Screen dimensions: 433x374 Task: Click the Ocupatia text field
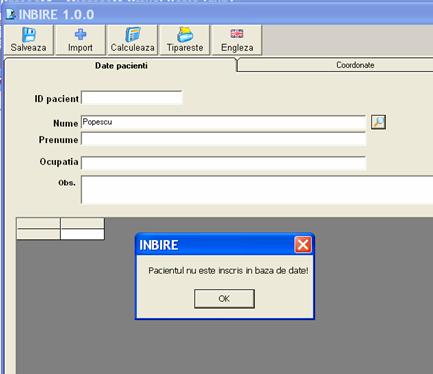(223, 163)
